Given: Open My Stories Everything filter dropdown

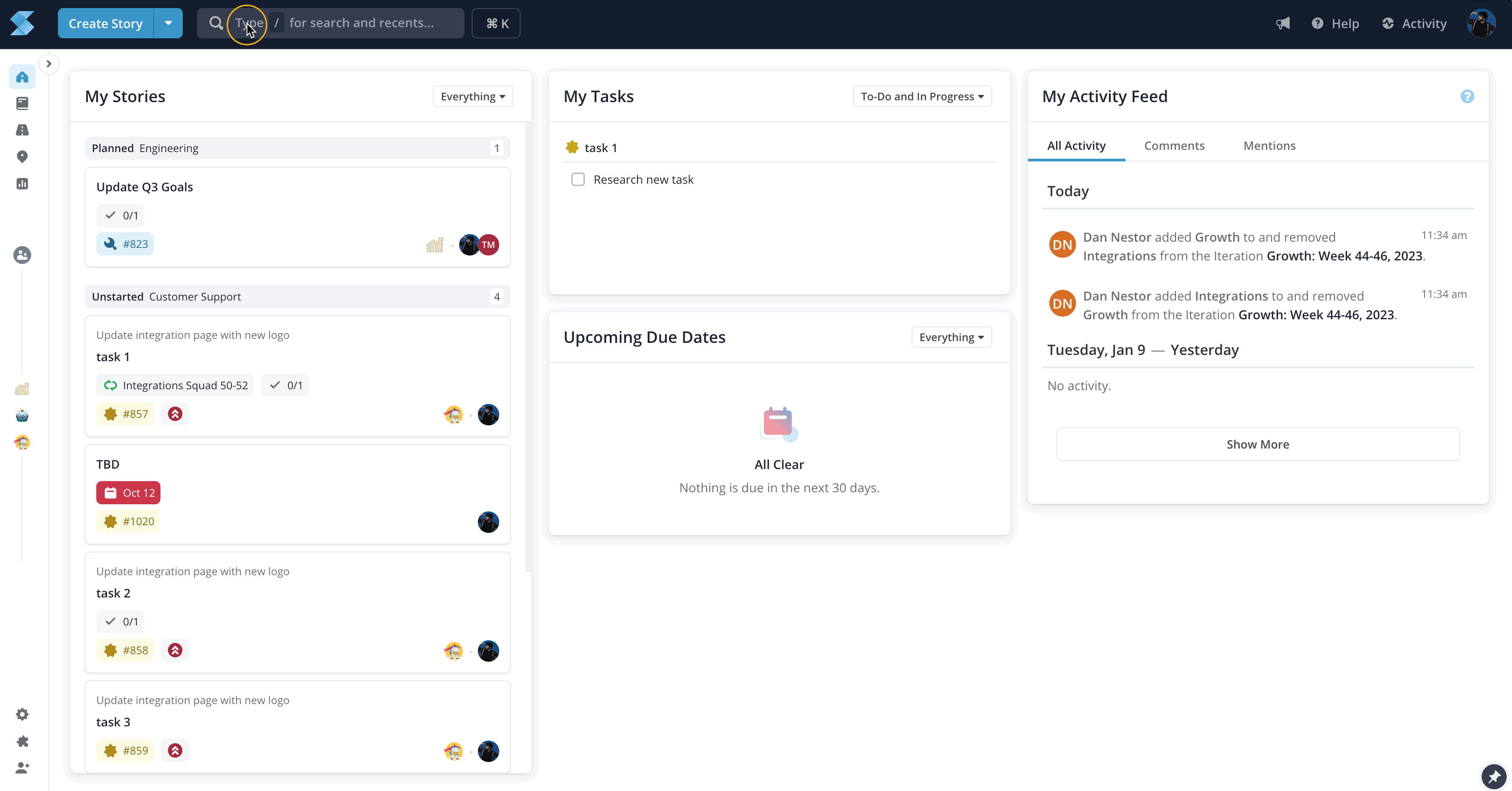Looking at the screenshot, I should 473,96.
